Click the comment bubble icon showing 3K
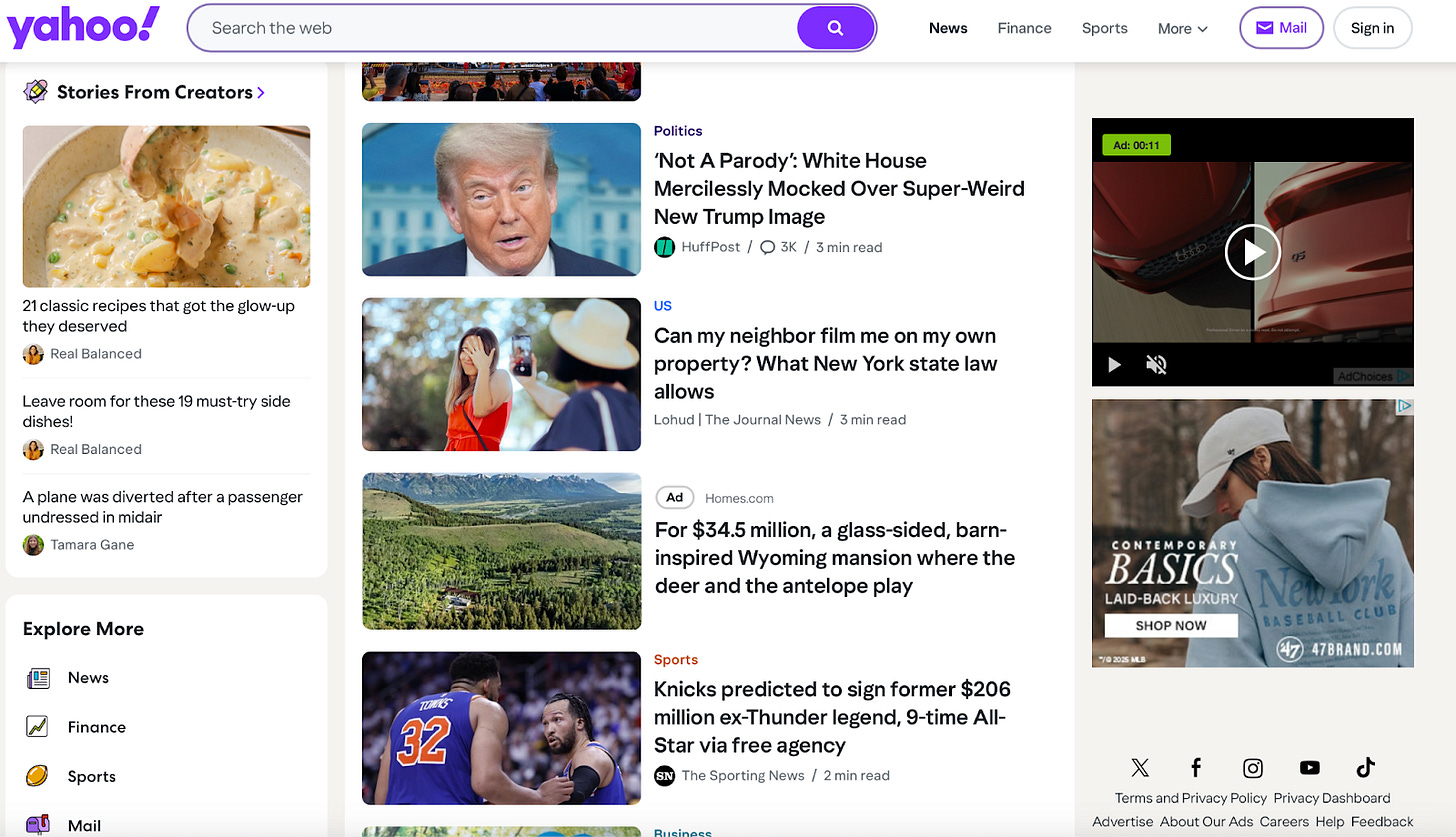Image resolution: width=1456 pixels, height=837 pixels. (x=768, y=247)
